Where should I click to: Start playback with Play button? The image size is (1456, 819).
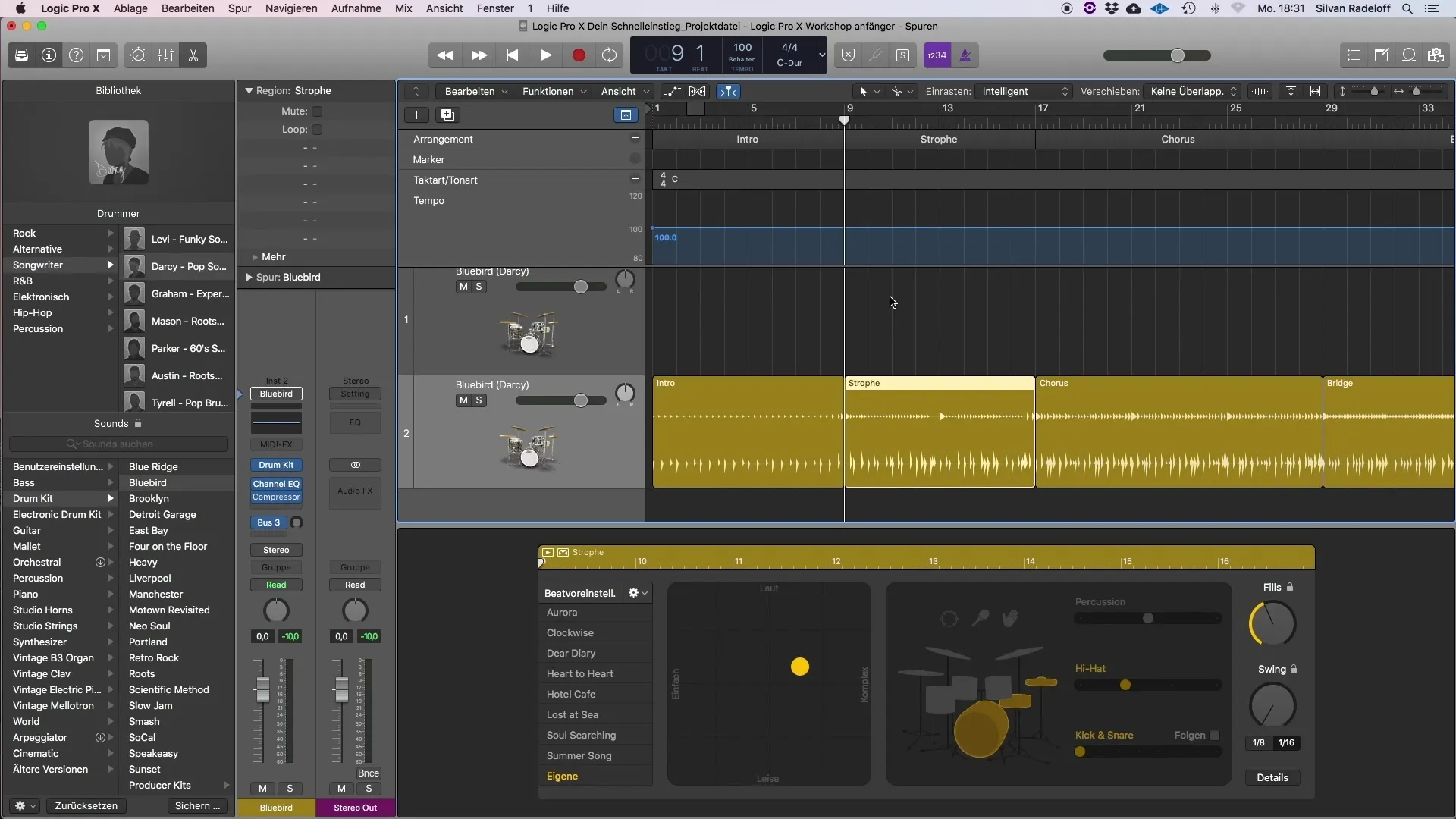click(545, 55)
